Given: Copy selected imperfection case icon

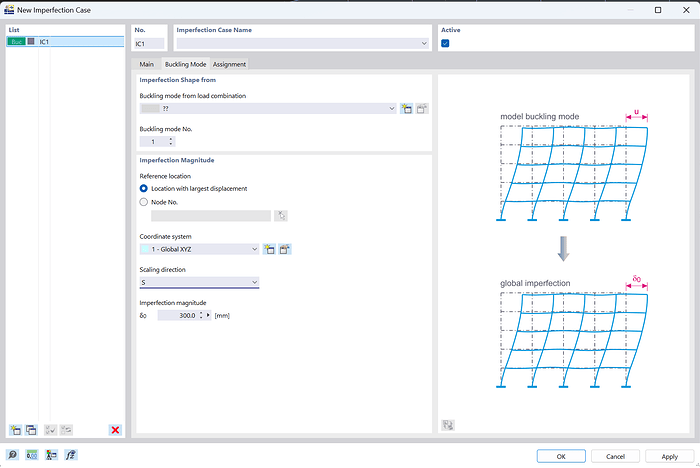Looking at the screenshot, I should pyautogui.click(x=31, y=430).
